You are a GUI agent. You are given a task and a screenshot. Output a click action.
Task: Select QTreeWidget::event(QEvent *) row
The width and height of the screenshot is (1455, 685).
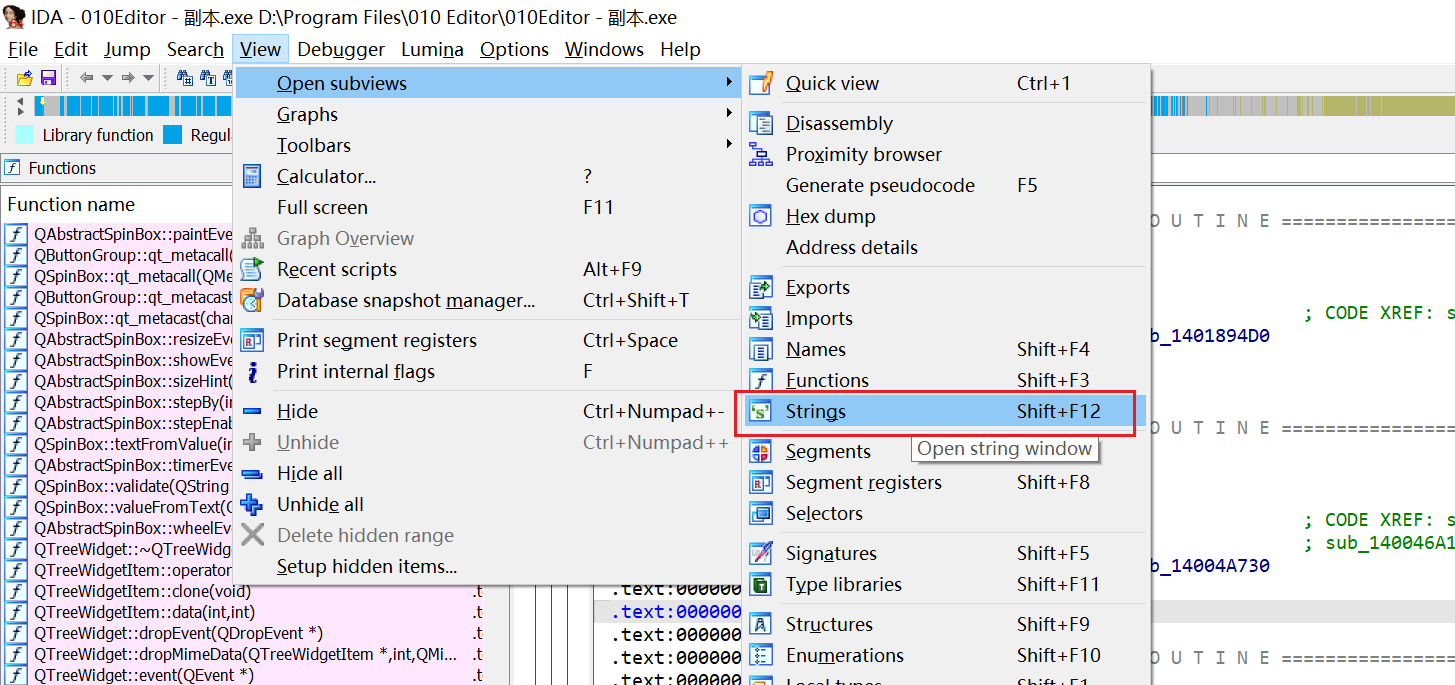tap(242, 675)
